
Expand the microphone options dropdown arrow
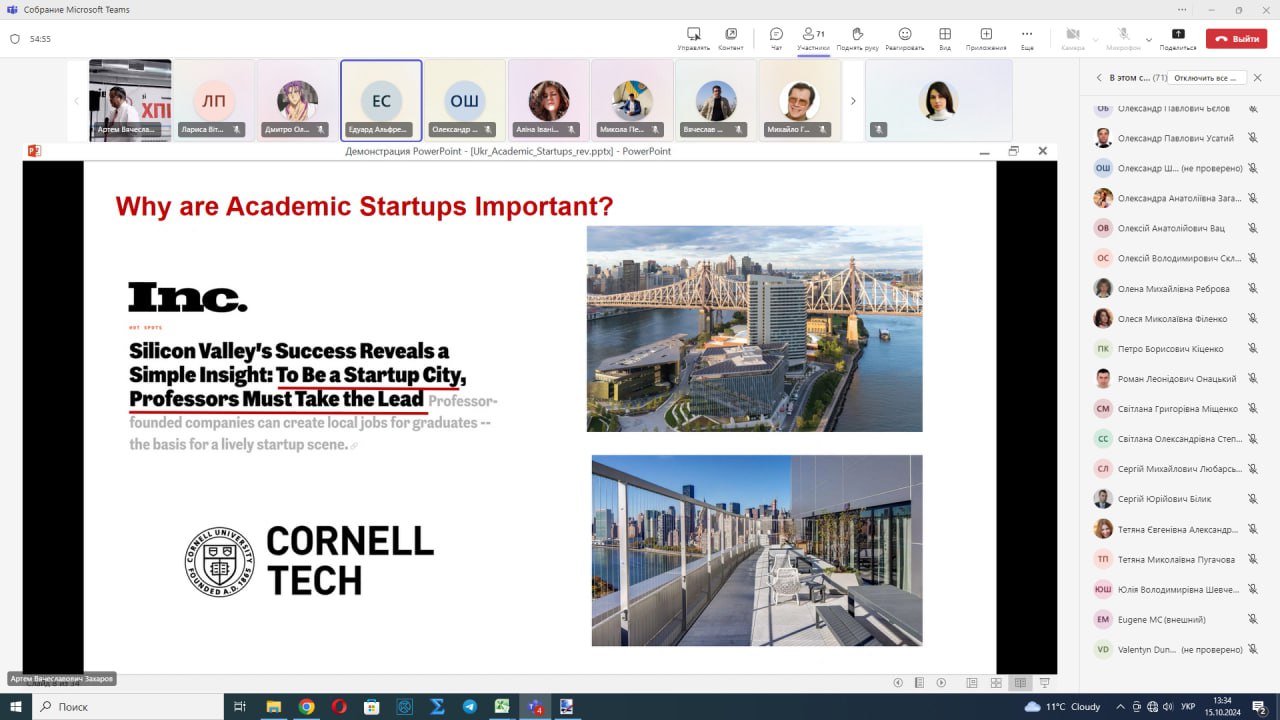[1149, 40]
